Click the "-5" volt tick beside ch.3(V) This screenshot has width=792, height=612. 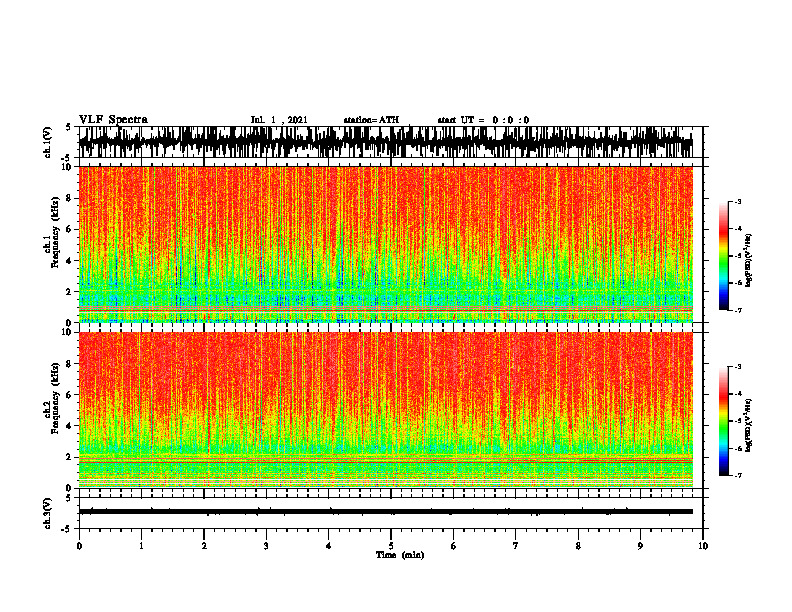coord(67,529)
